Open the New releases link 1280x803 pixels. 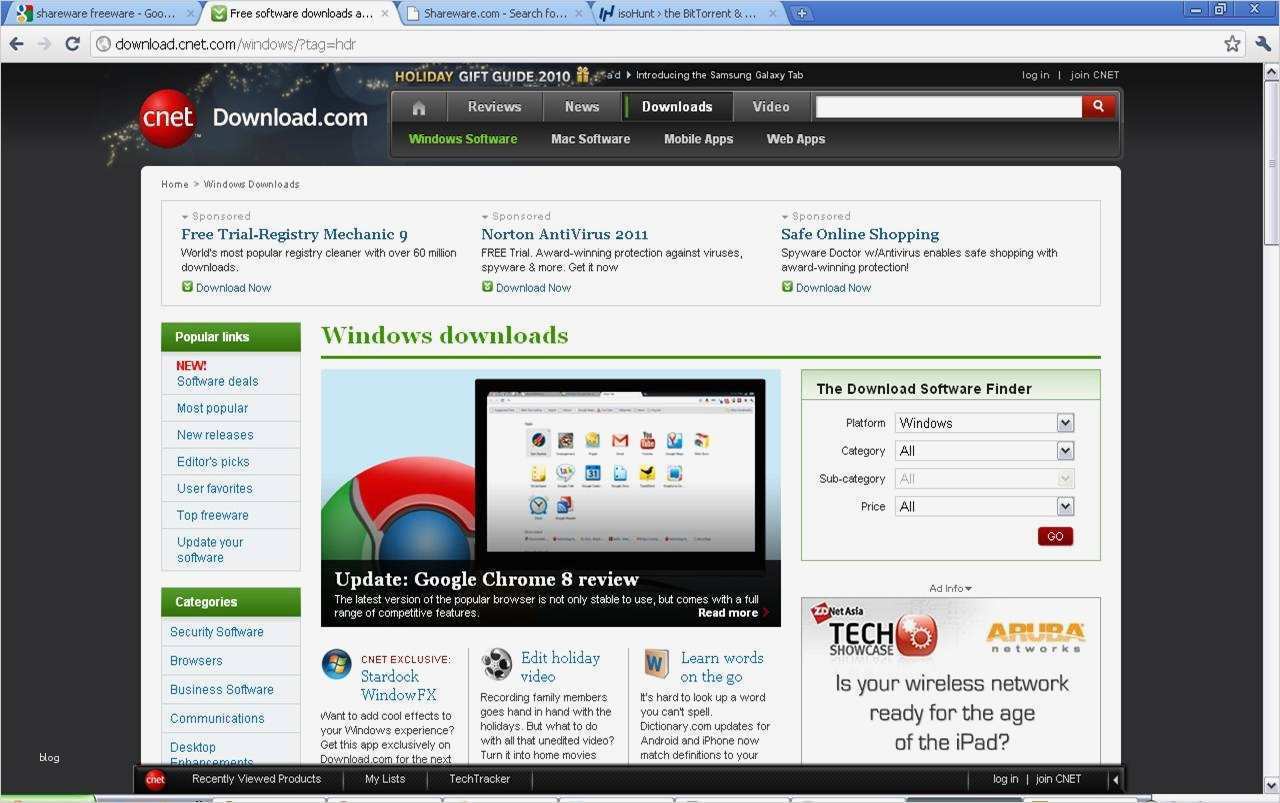tap(215, 435)
